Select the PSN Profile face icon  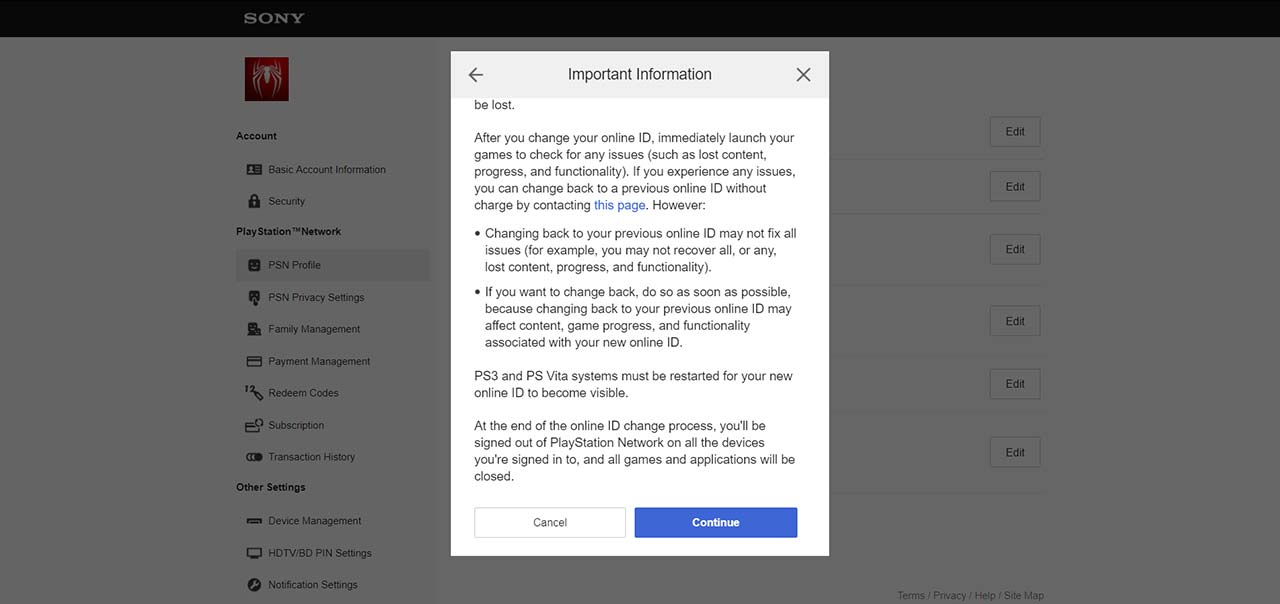(x=254, y=265)
